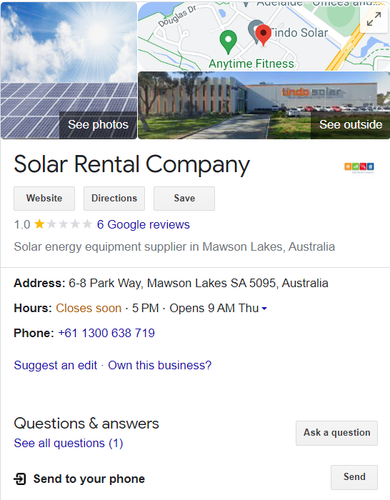Click the green Anytime Fitness map marker
The width and height of the screenshot is (390, 500).
228,42
